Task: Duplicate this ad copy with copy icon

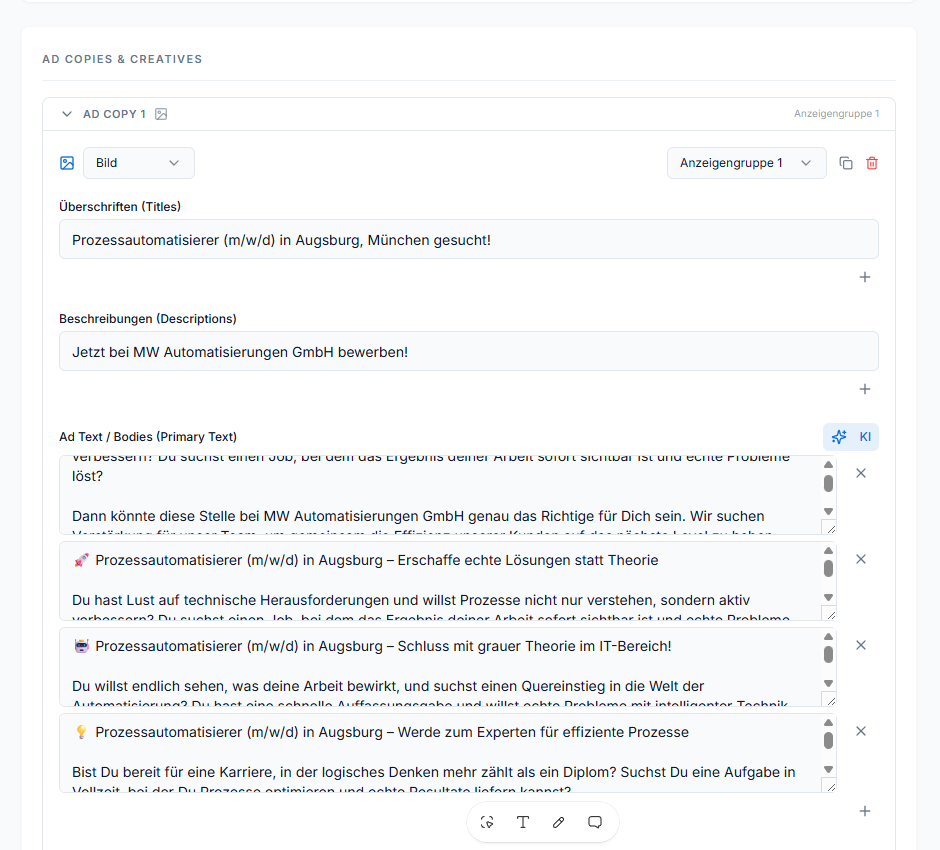Action: (846, 163)
